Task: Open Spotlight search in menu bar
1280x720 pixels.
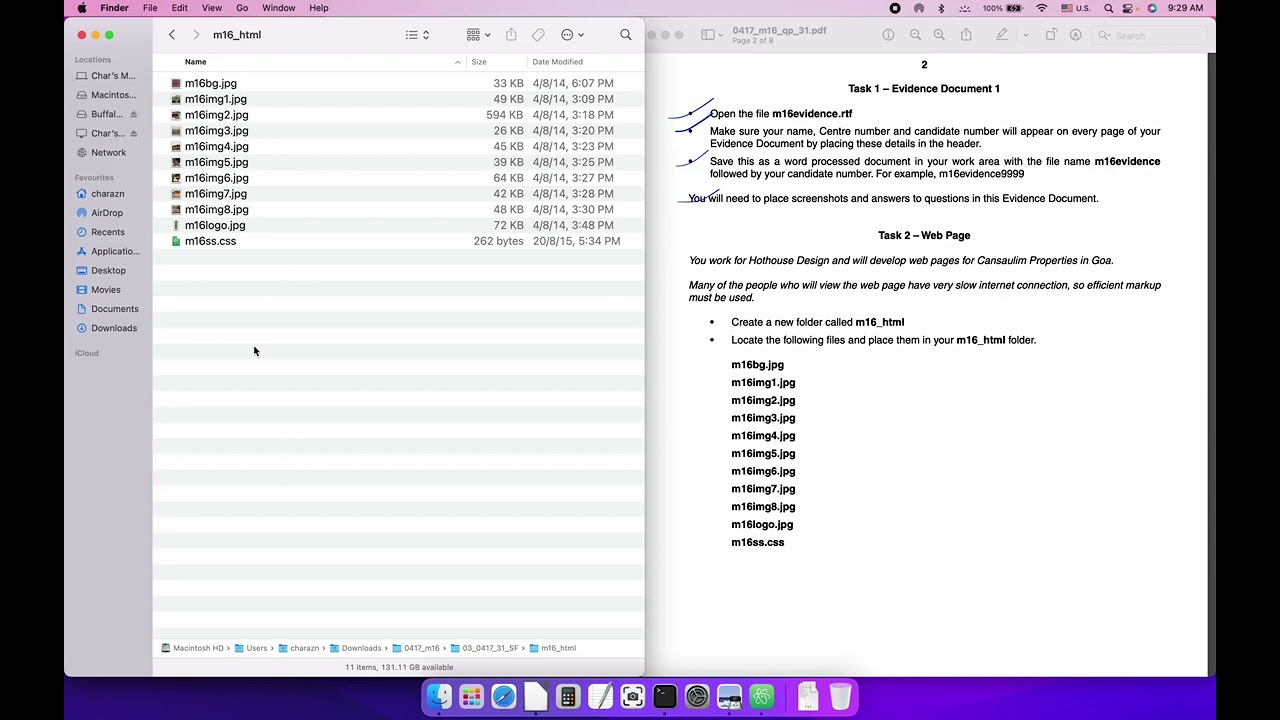Action: 1109,8
